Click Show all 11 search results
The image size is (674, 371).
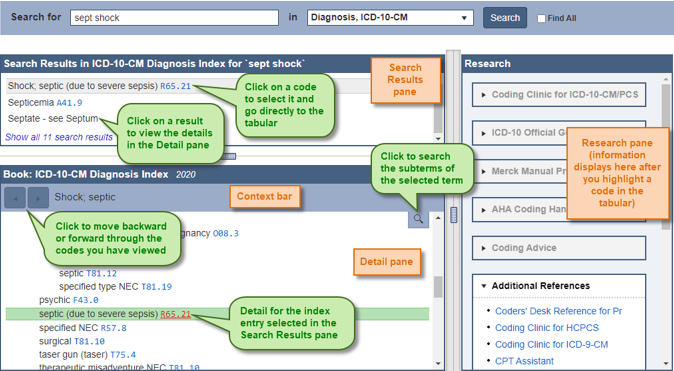pos(59,137)
